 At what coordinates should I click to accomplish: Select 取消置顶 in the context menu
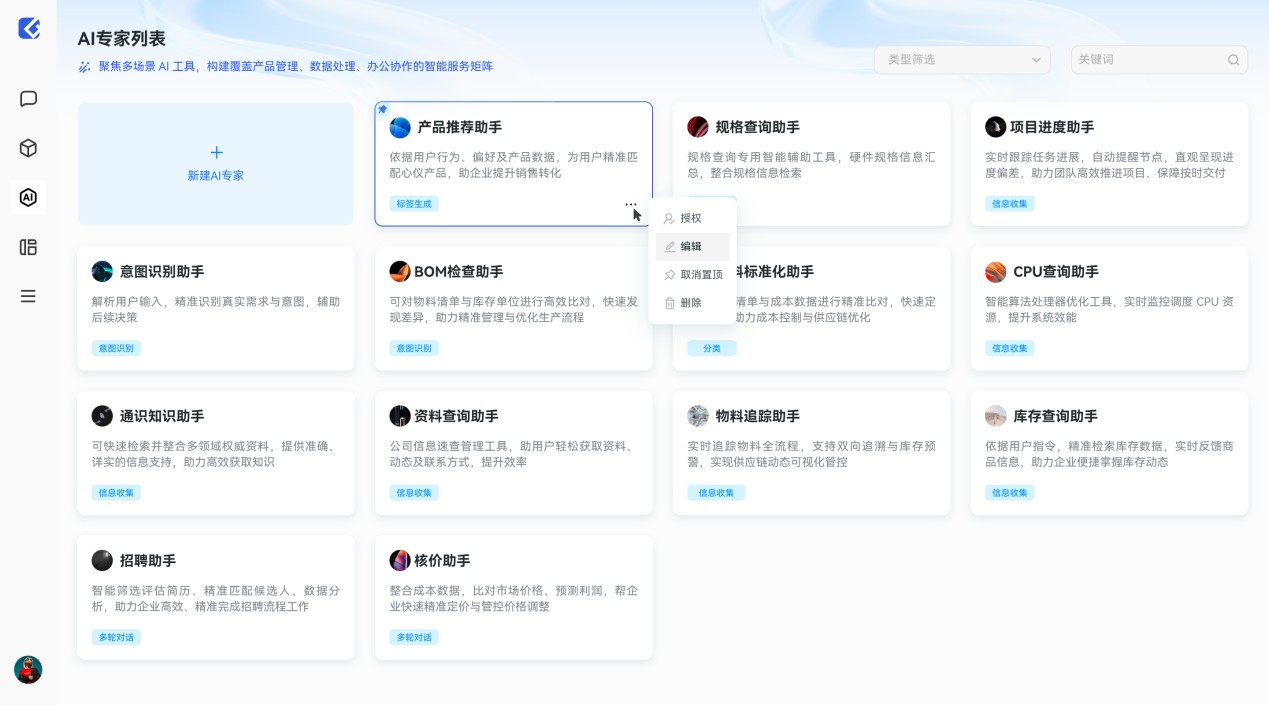coord(694,275)
